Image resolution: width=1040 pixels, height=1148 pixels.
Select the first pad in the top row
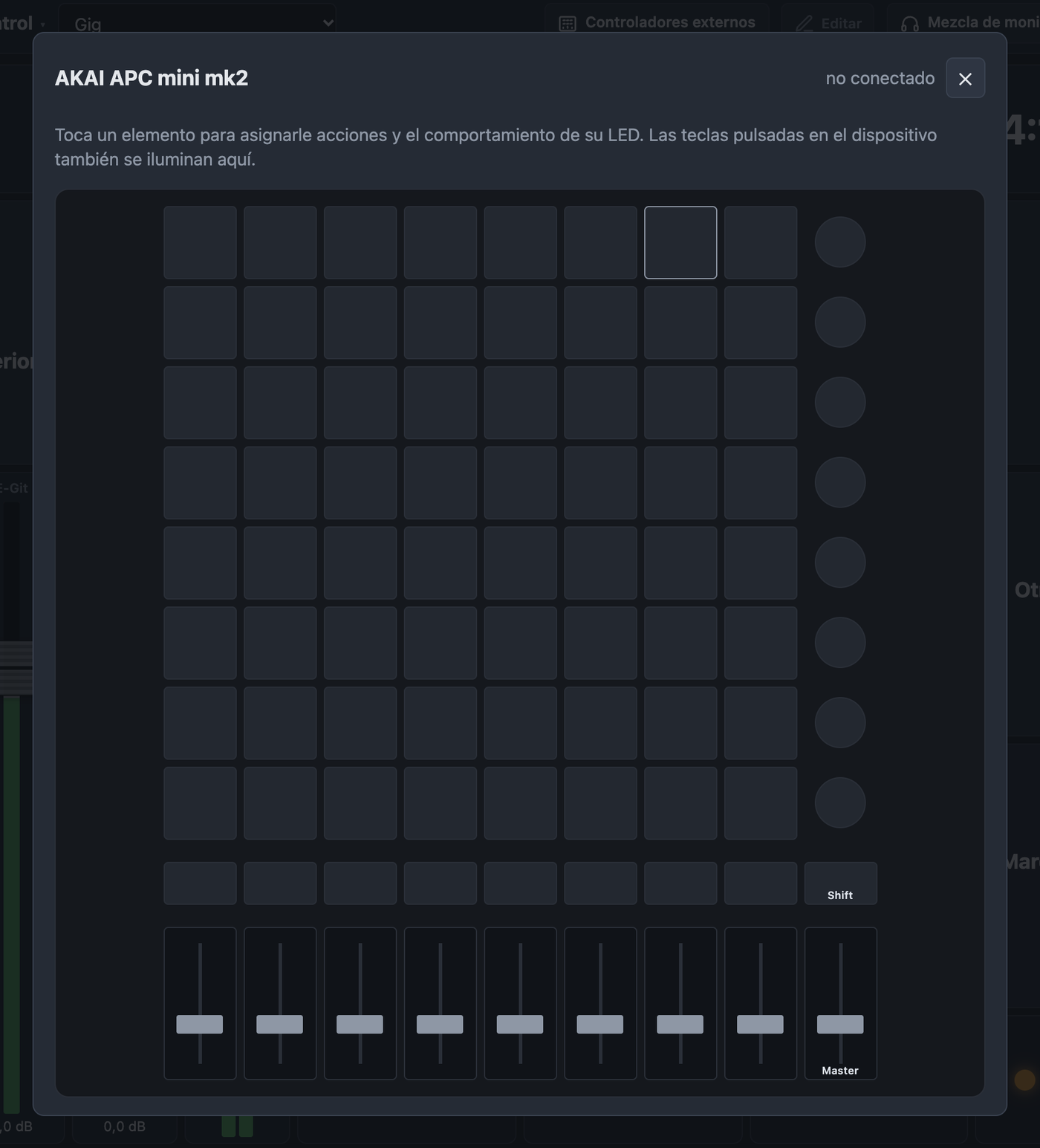tap(200, 243)
